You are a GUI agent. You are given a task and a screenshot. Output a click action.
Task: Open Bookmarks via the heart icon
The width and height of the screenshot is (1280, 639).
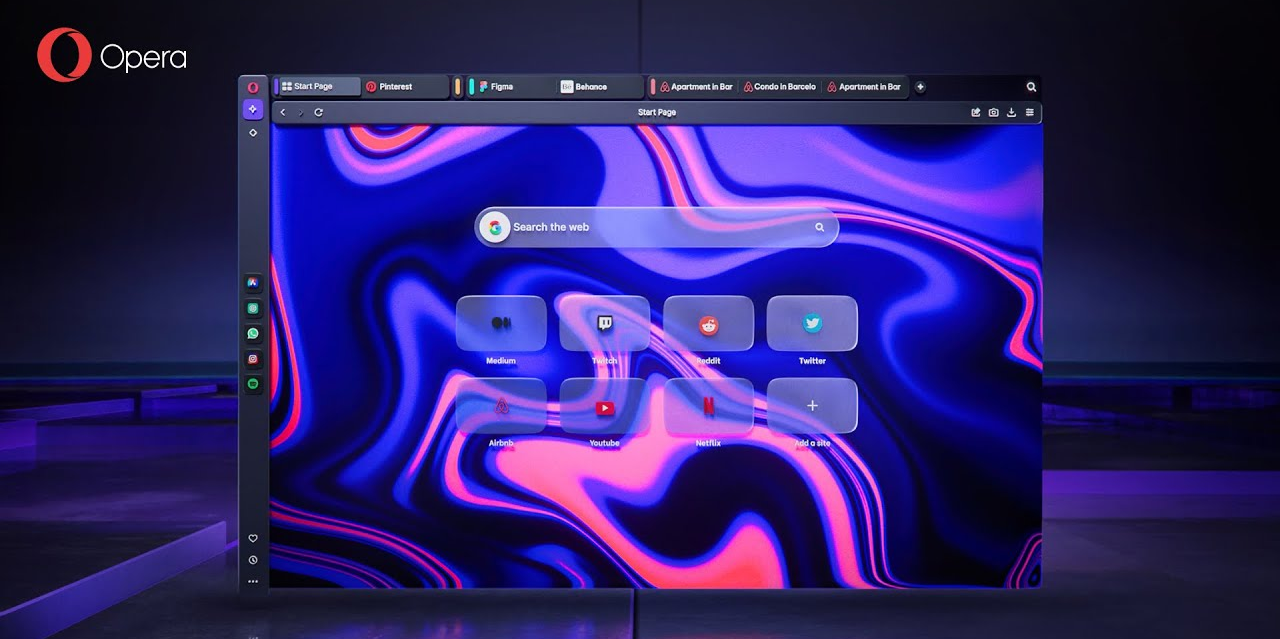253,538
